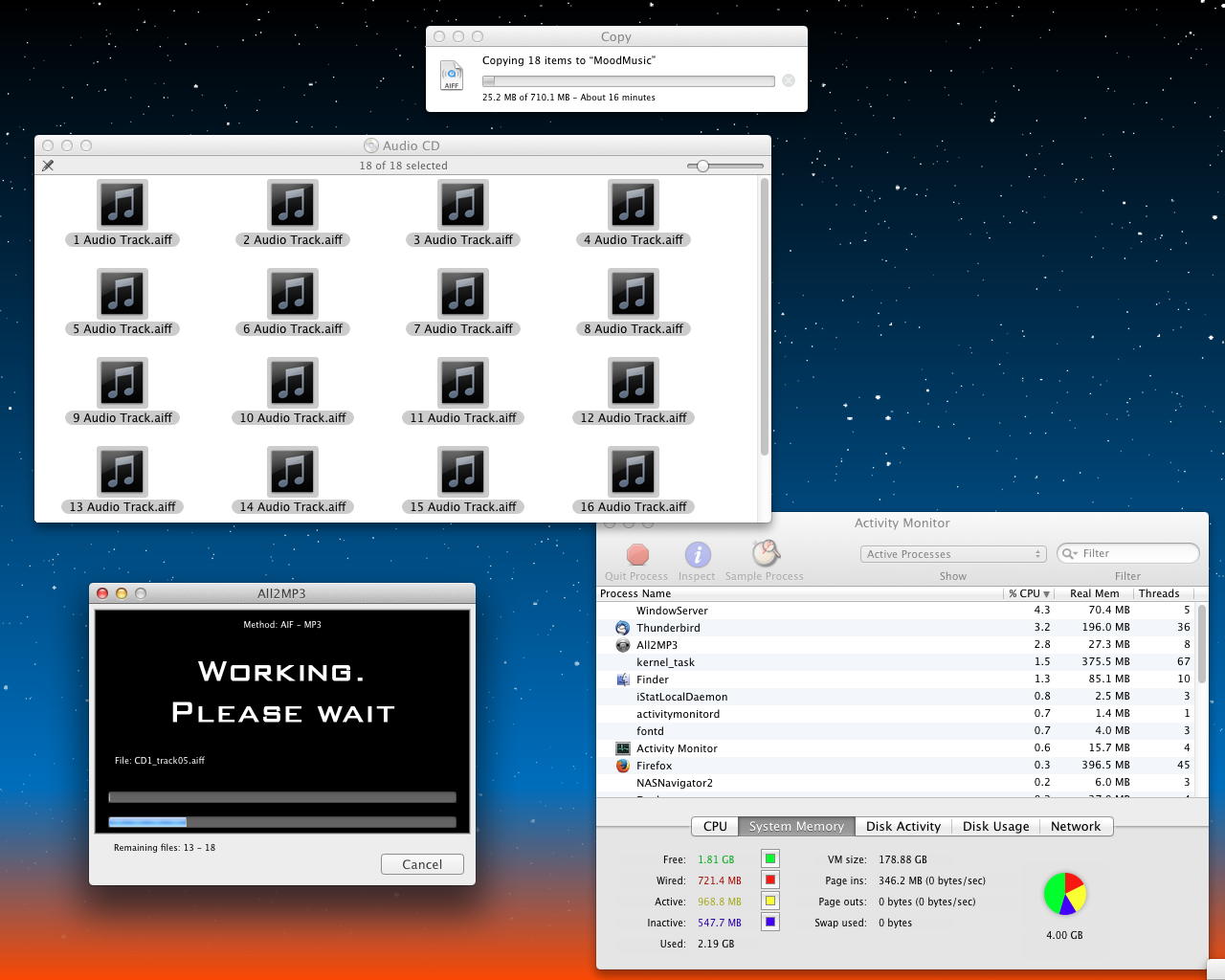1225x980 pixels.
Task: Select the 2 Audio Track.aiff music icon
Action: 293,205
